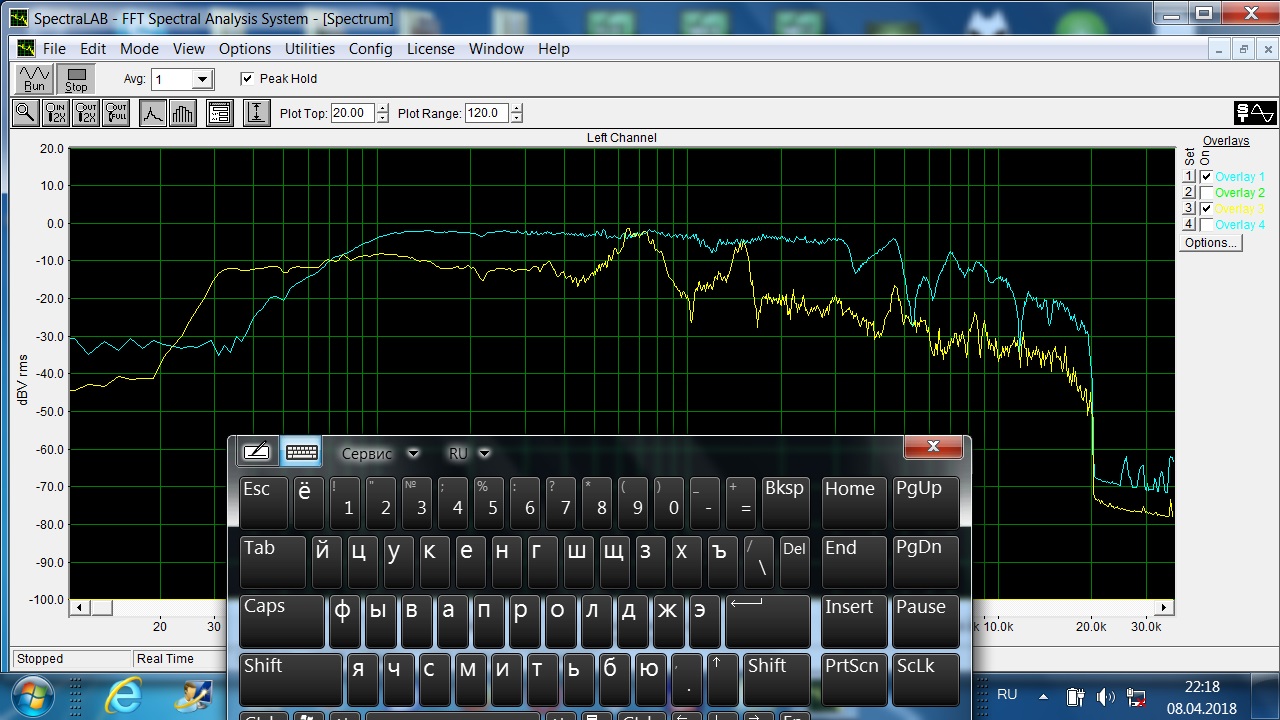Decrease Plot Top with down arrow
The height and width of the screenshot is (720, 1280).
382,118
